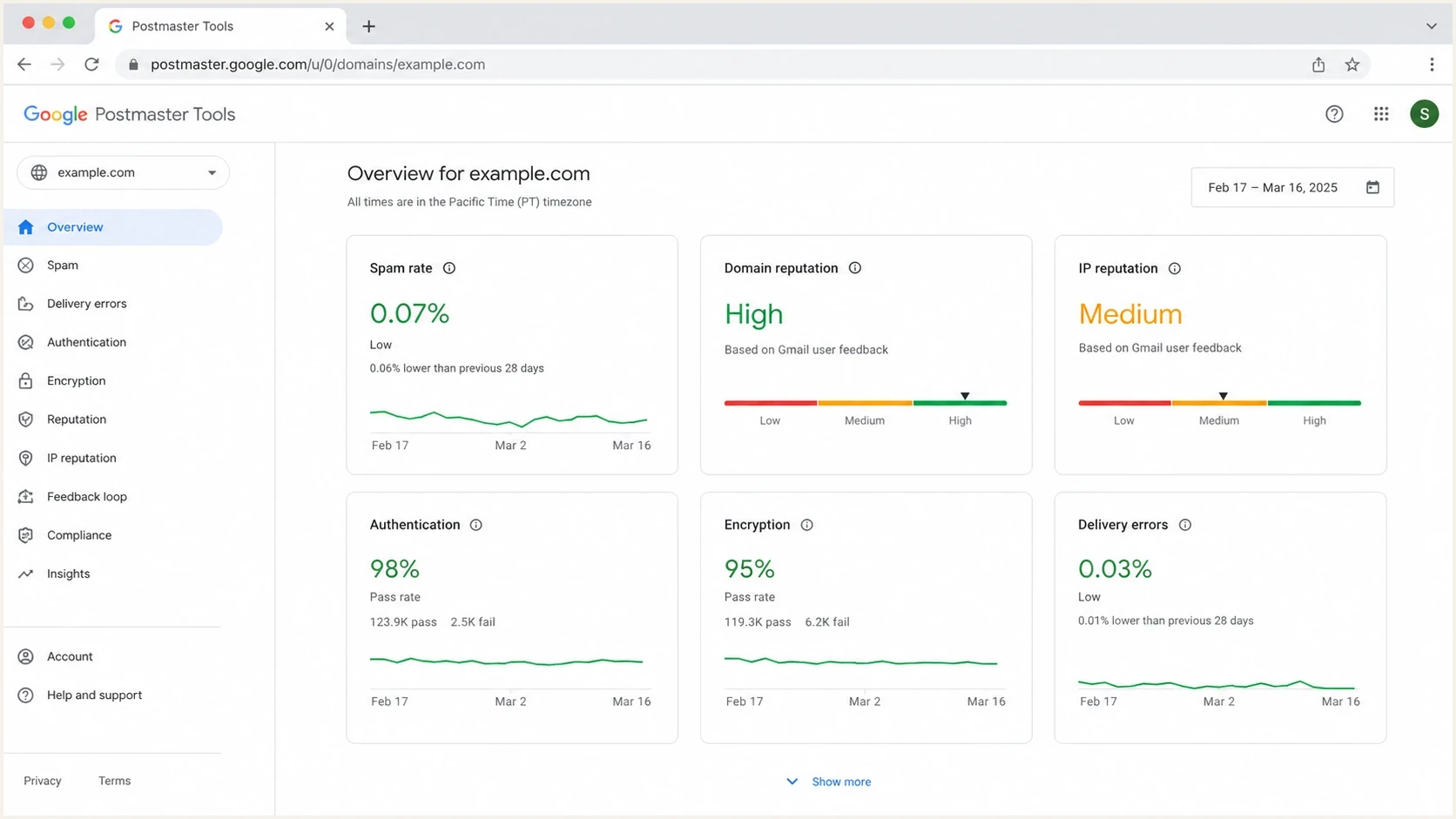The width and height of the screenshot is (1456, 819).
Task: Click the Delivery errors sidebar icon
Action: pos(25,304)
